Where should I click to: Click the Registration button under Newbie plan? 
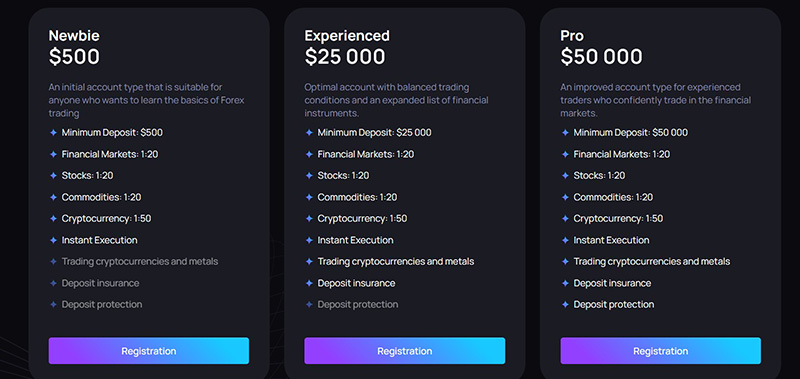pyautogui.click(x=148, y=350)
